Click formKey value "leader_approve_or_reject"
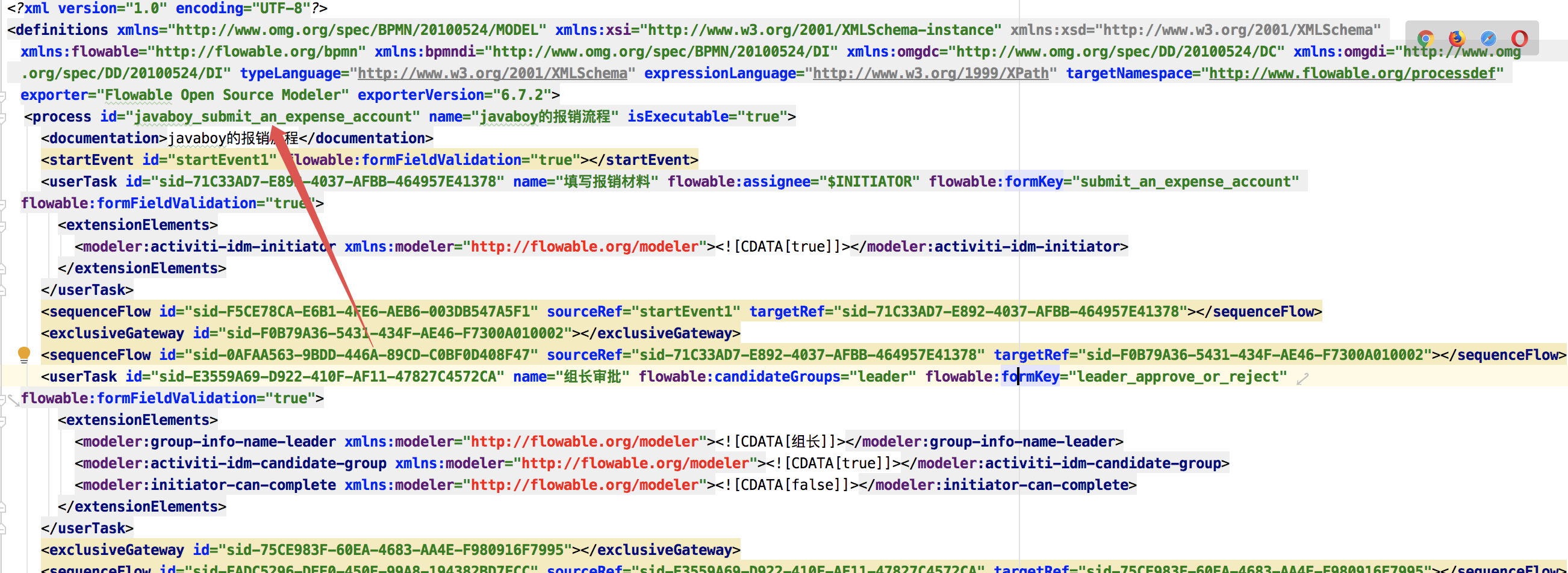 click(1178, 377)
